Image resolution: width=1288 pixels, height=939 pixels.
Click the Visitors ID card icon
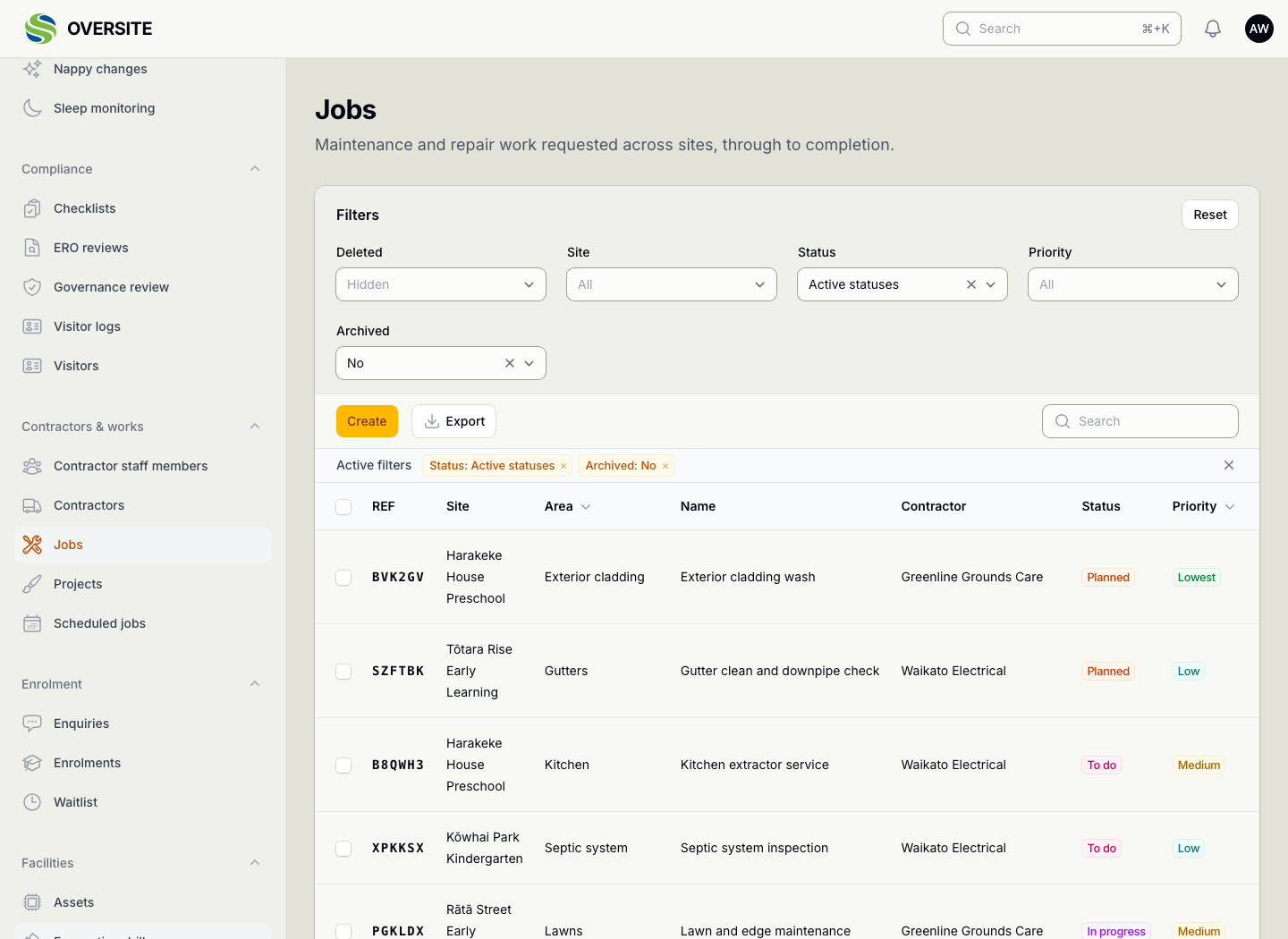(x=32, y=366)
